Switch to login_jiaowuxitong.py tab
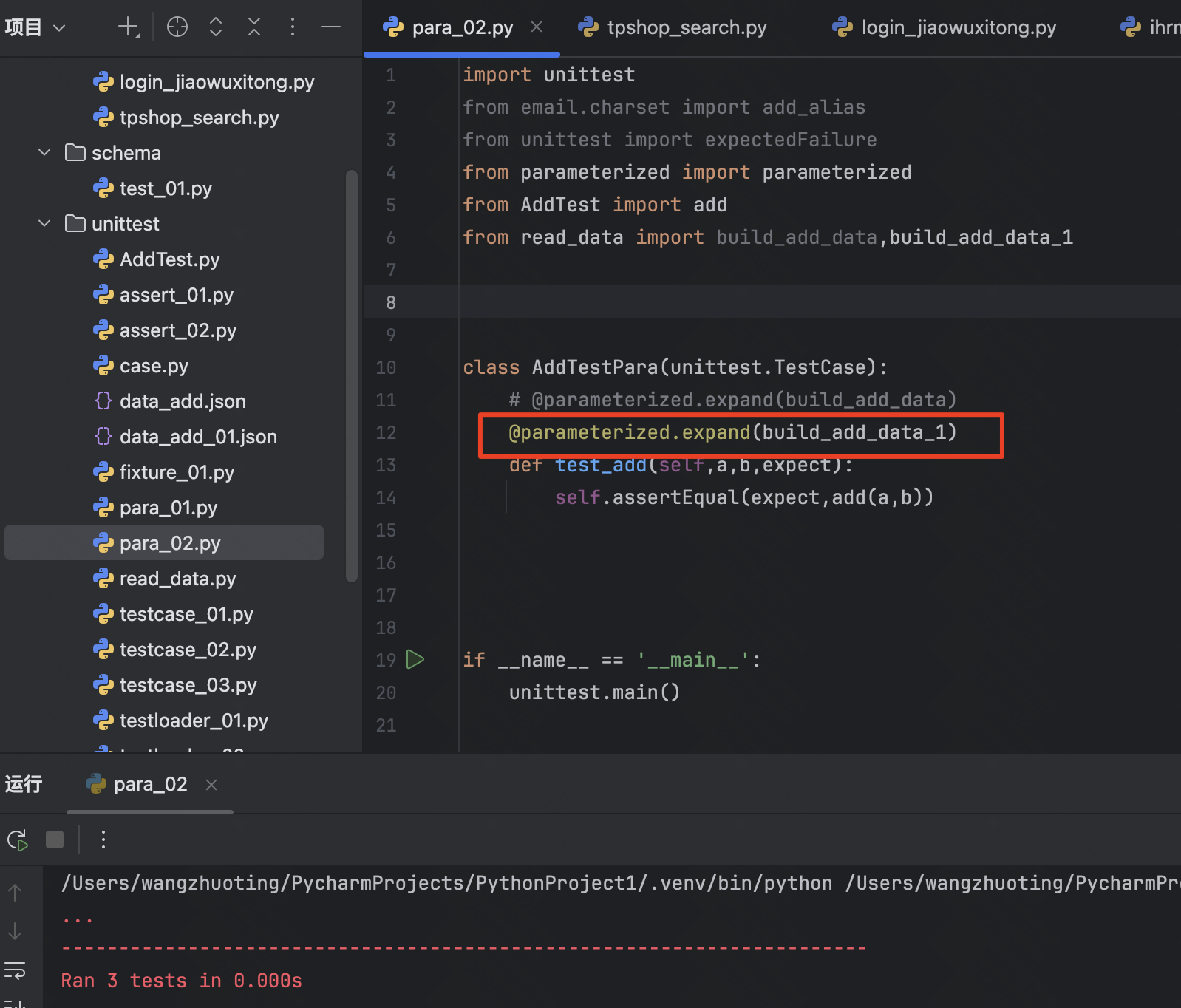This screenshot has width=1181, height=1008. [945, 27]
